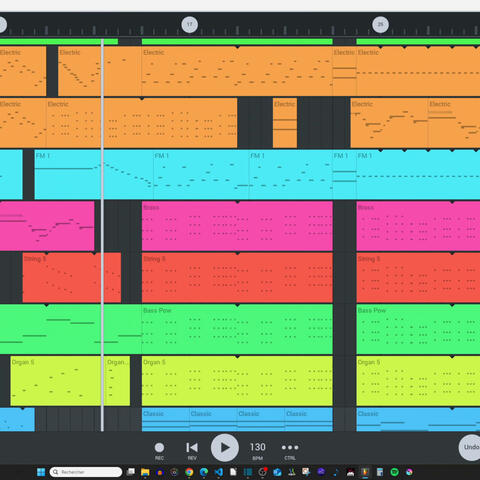Screen dimensions: 480x480
Task: Select the pink Brass clip
Action: [x=237, y=226]
